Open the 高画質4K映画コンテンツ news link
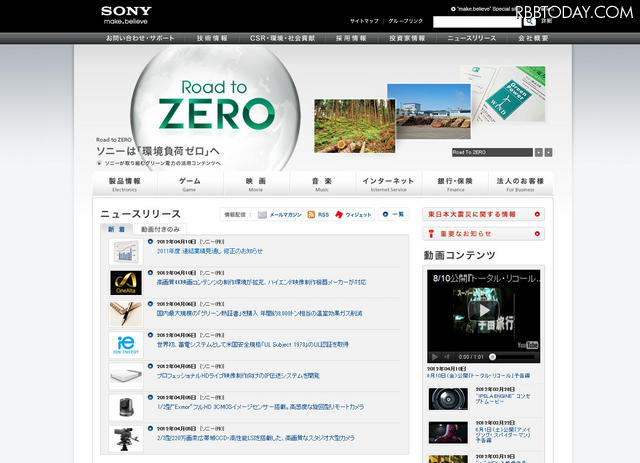 261,282
